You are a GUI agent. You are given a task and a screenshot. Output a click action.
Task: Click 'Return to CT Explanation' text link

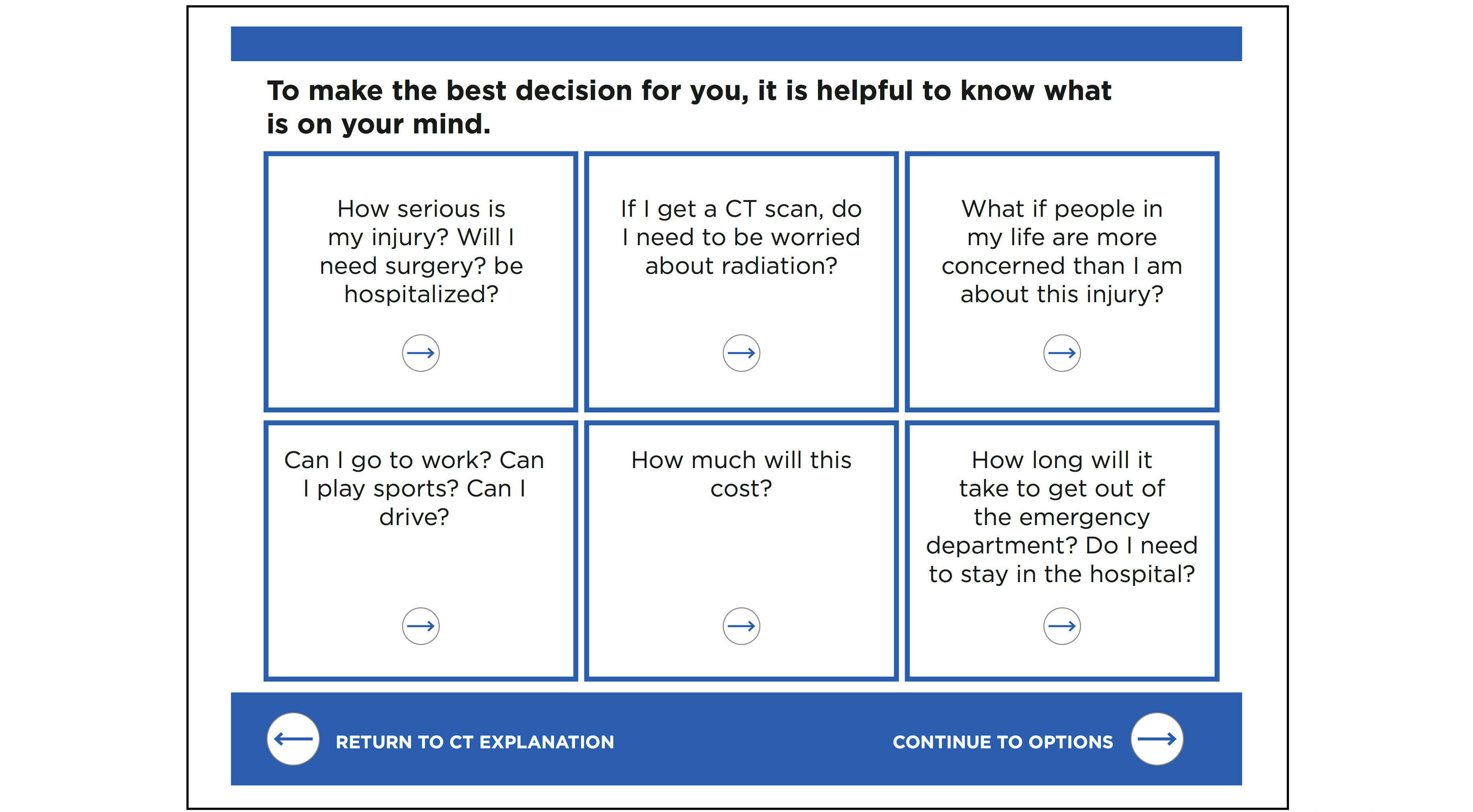[475, 742]
